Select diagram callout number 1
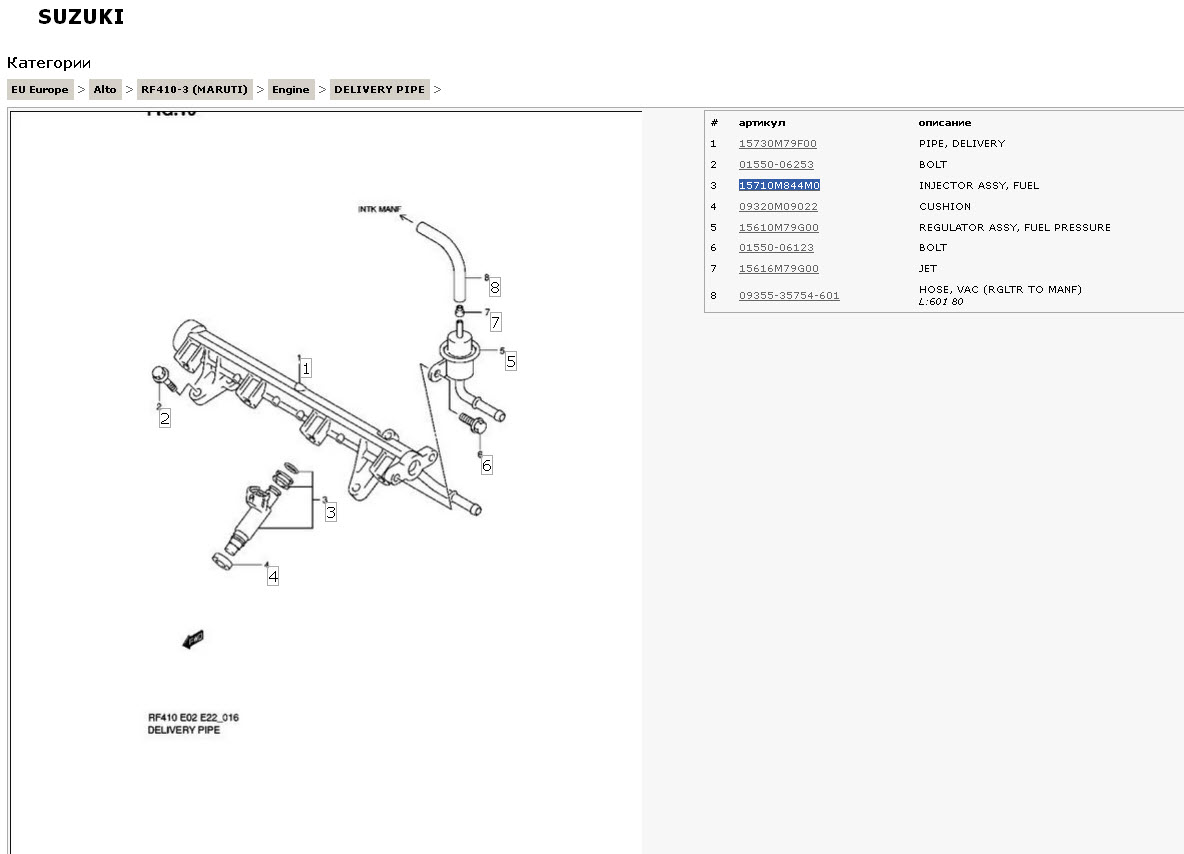The image size is (1184, 854). (x=306, y=368)
